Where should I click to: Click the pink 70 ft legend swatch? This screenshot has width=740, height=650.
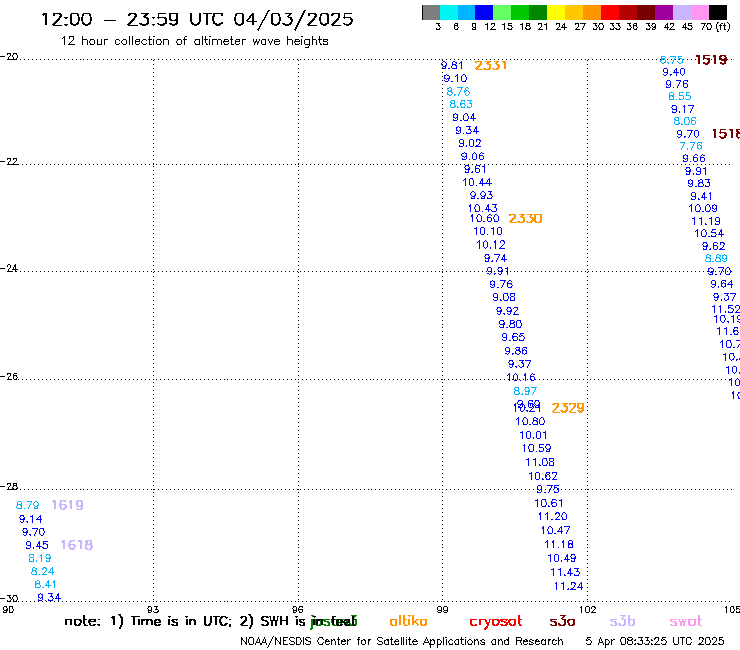(x=698, y=12)
